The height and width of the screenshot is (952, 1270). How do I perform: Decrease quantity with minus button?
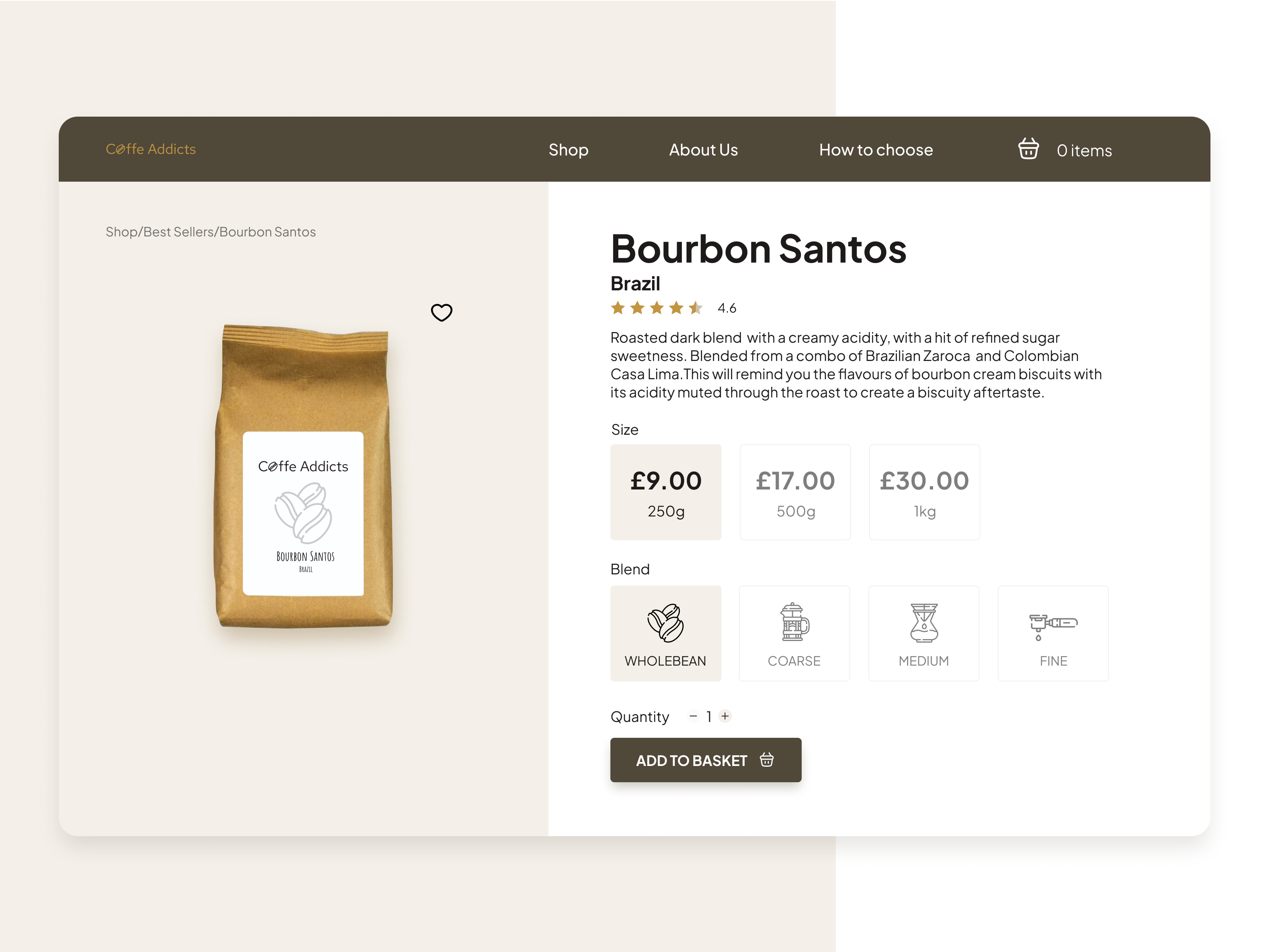click(693, 716)
